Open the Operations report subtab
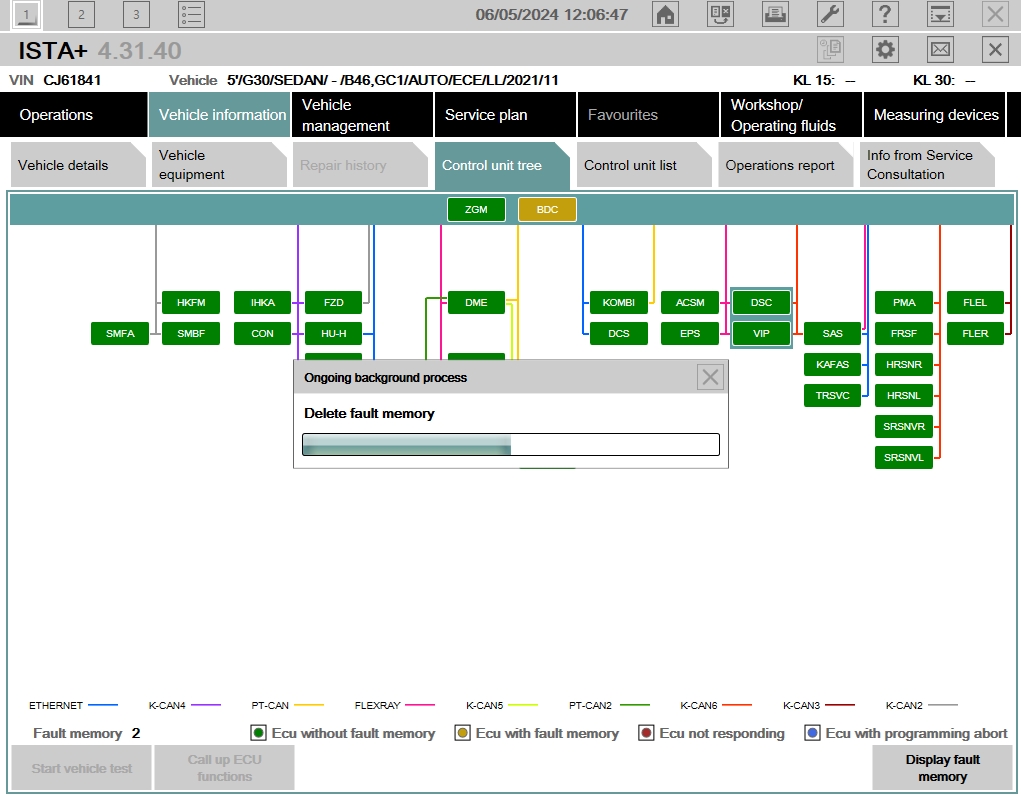Viewport: 1021px width, 796px height. 785,165
